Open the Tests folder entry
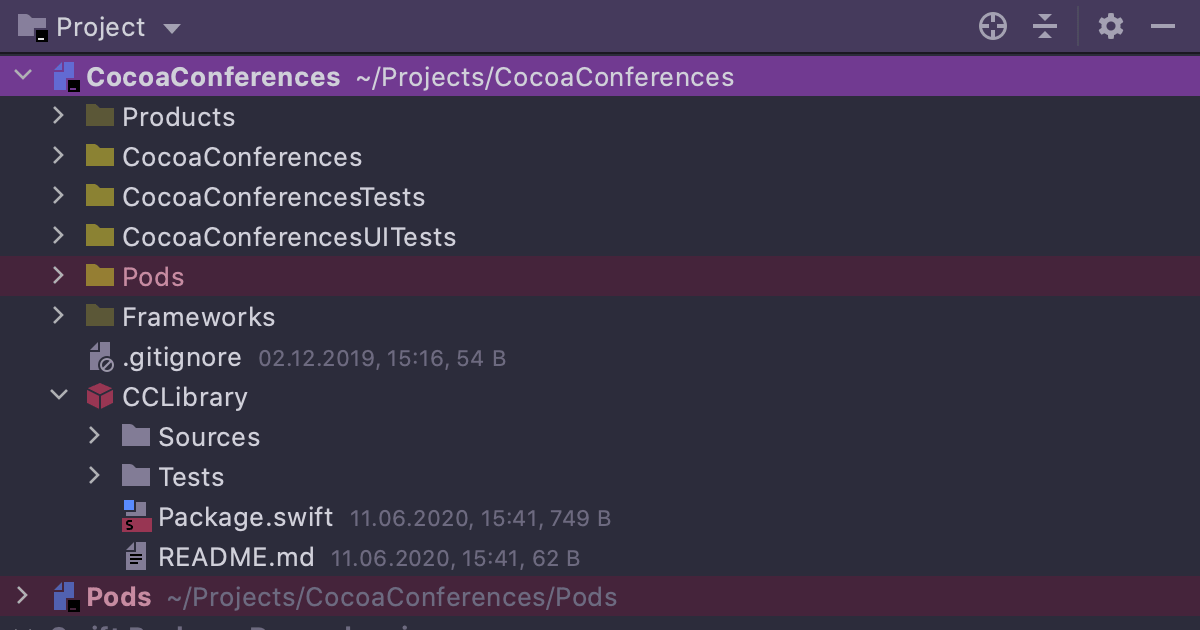Image resolution: width=1200 pixels, height=630 pixels. click(x=191, y=476)
